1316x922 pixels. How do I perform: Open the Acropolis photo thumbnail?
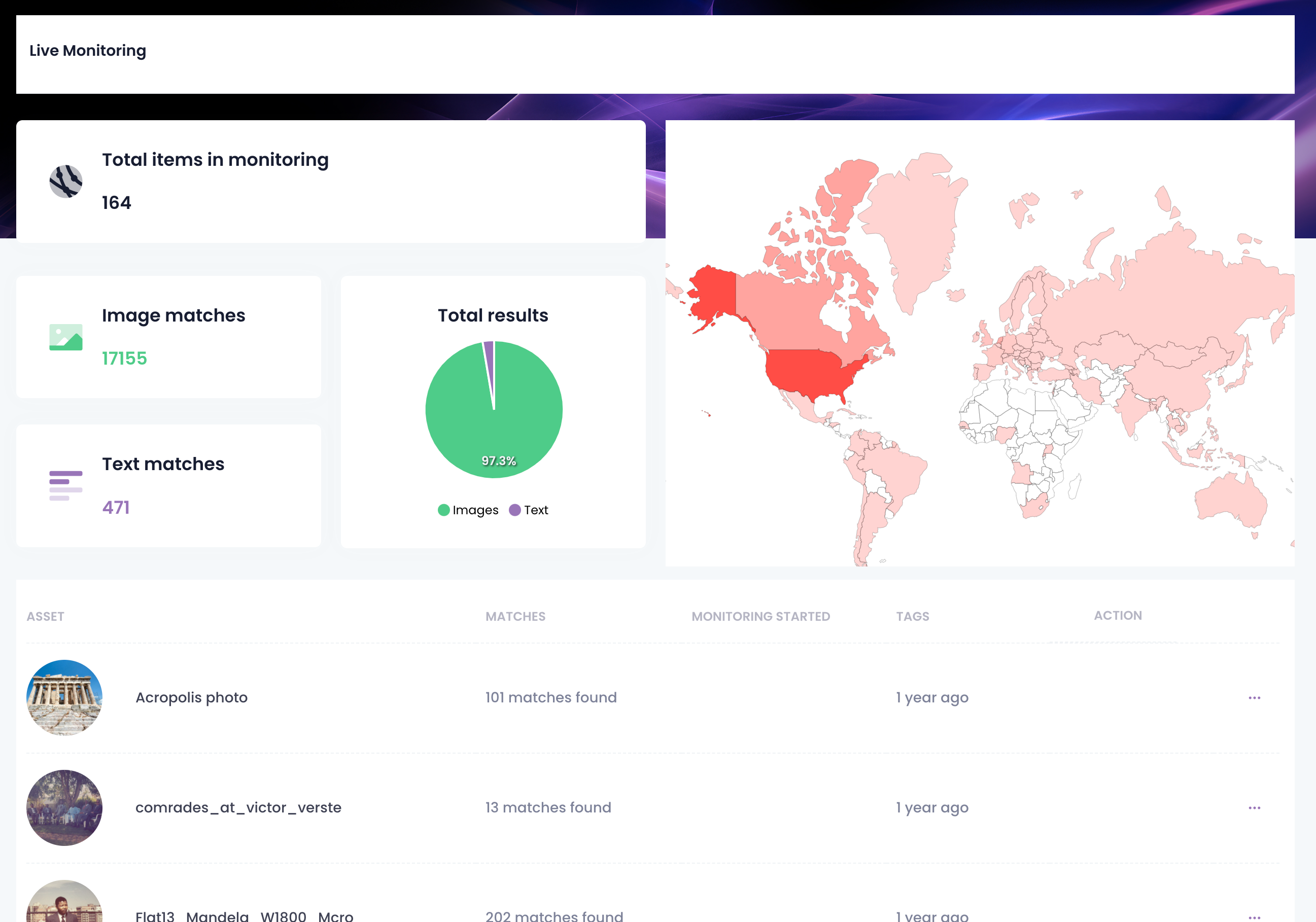64,697
